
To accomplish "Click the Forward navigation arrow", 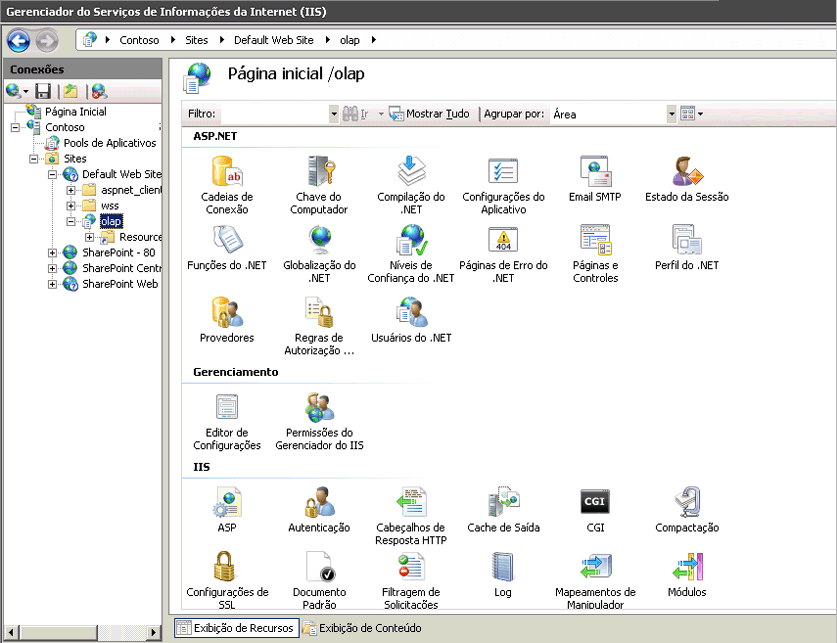I will click(47, 41).
